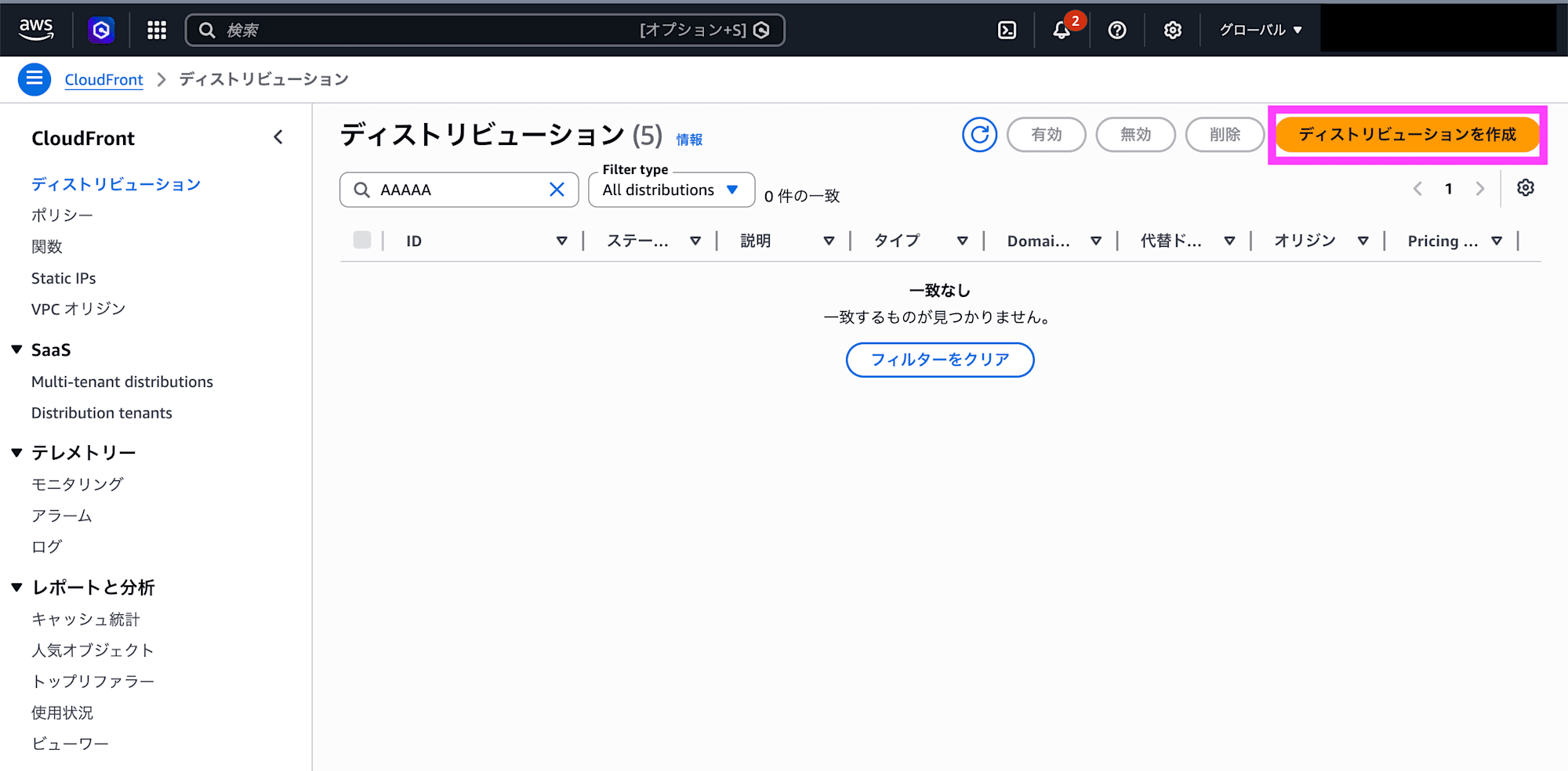
Task: Collapse the SaaS sidebar section
Action: (16, 349)
